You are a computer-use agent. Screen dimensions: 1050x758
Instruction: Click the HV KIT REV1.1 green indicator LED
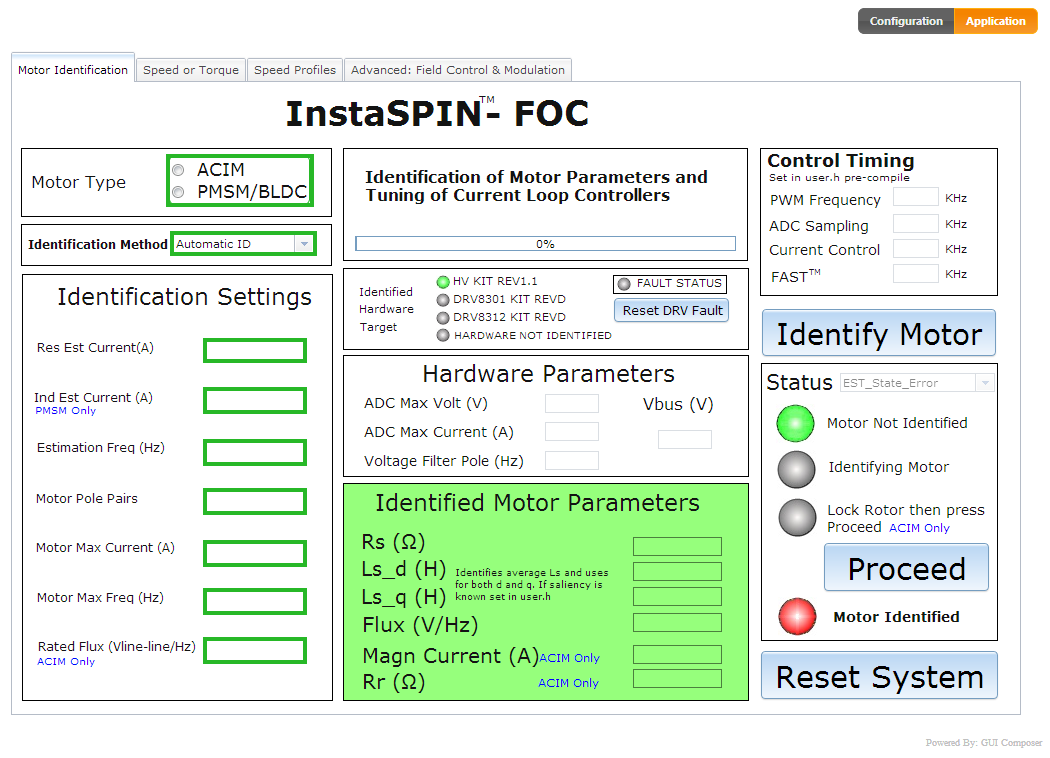(x=443, y=282)
